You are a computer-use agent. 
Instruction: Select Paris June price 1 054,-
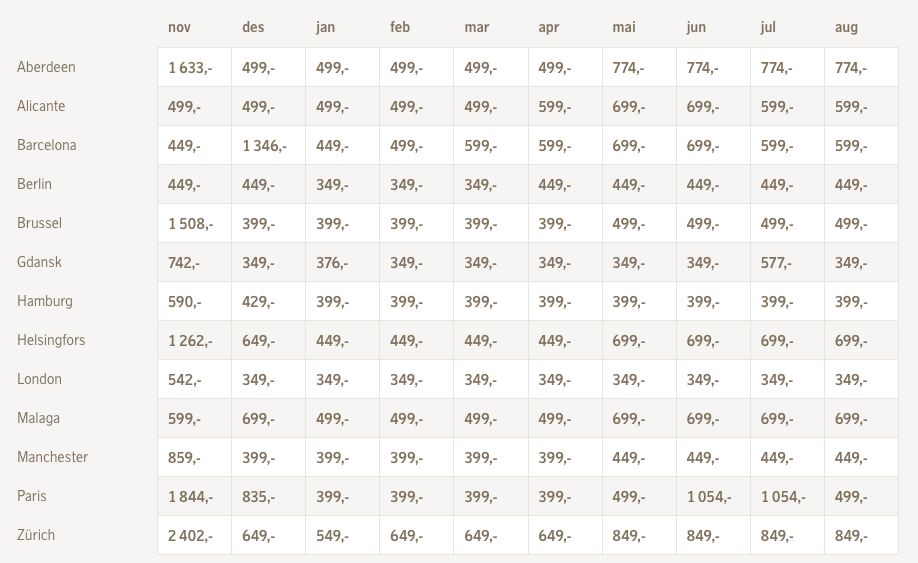[709, 497]
